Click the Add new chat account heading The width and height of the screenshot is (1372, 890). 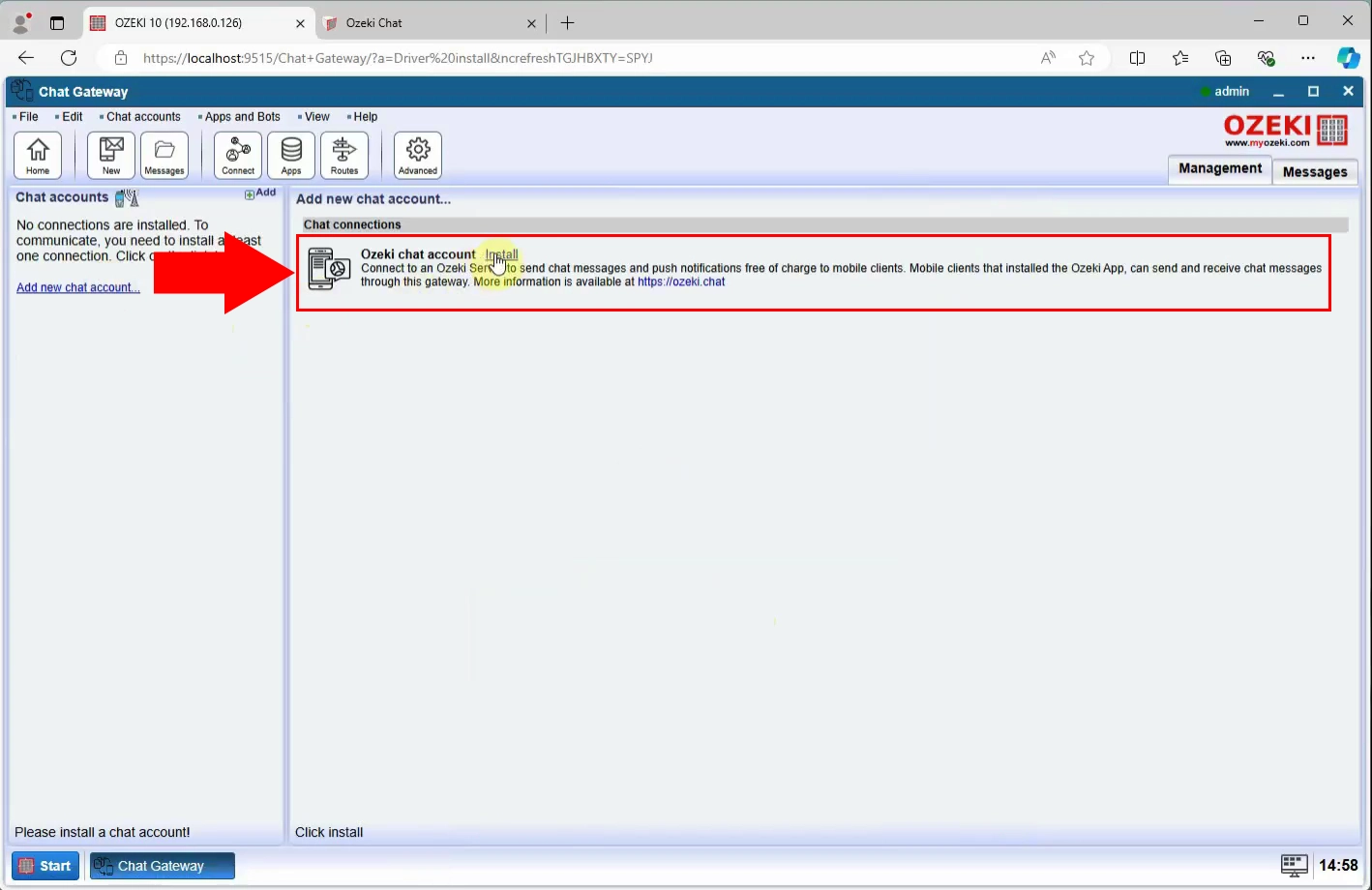(x=373, y=199)
